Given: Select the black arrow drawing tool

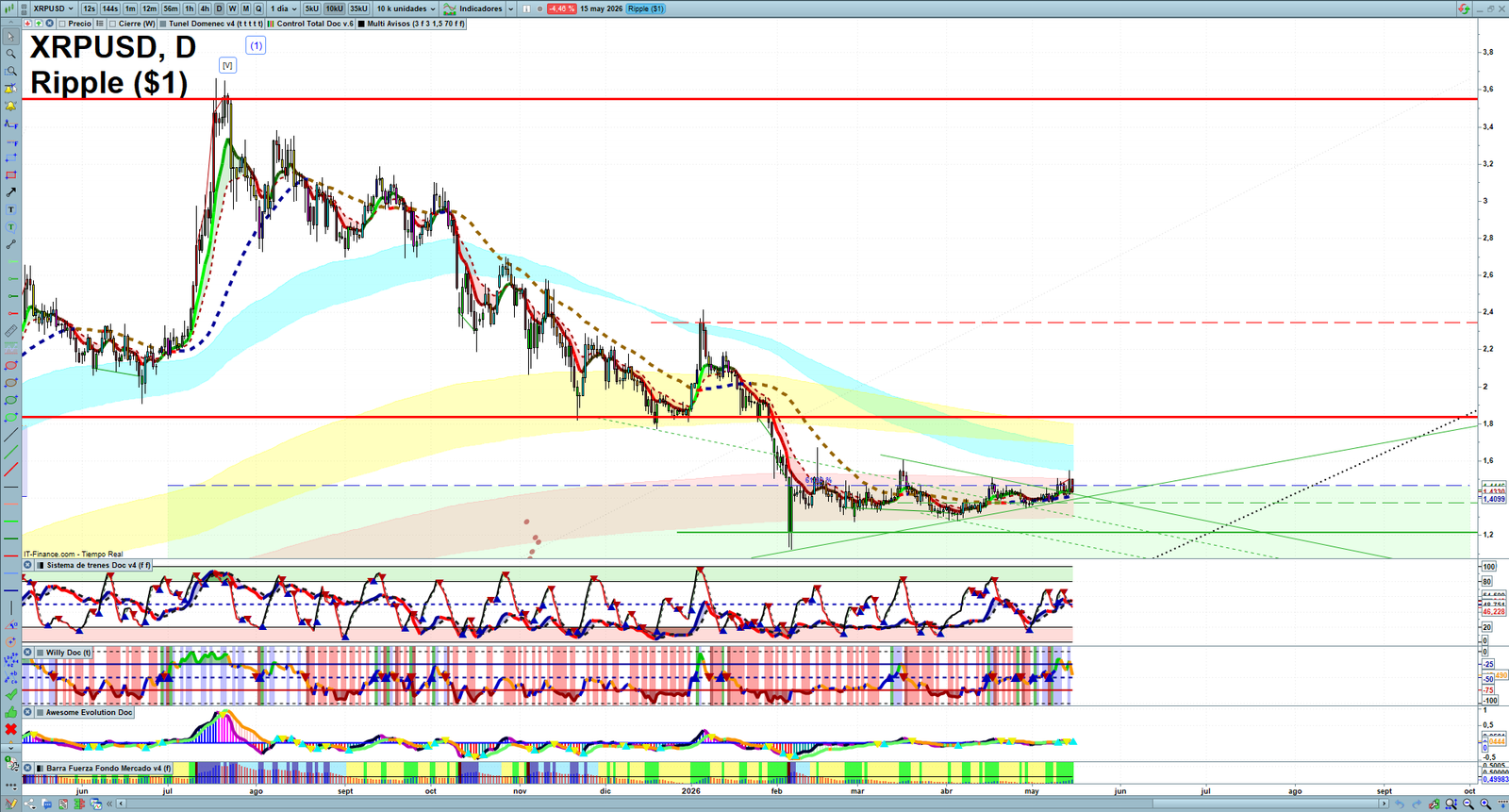Looking at the screenshot, I should (11, 192).
